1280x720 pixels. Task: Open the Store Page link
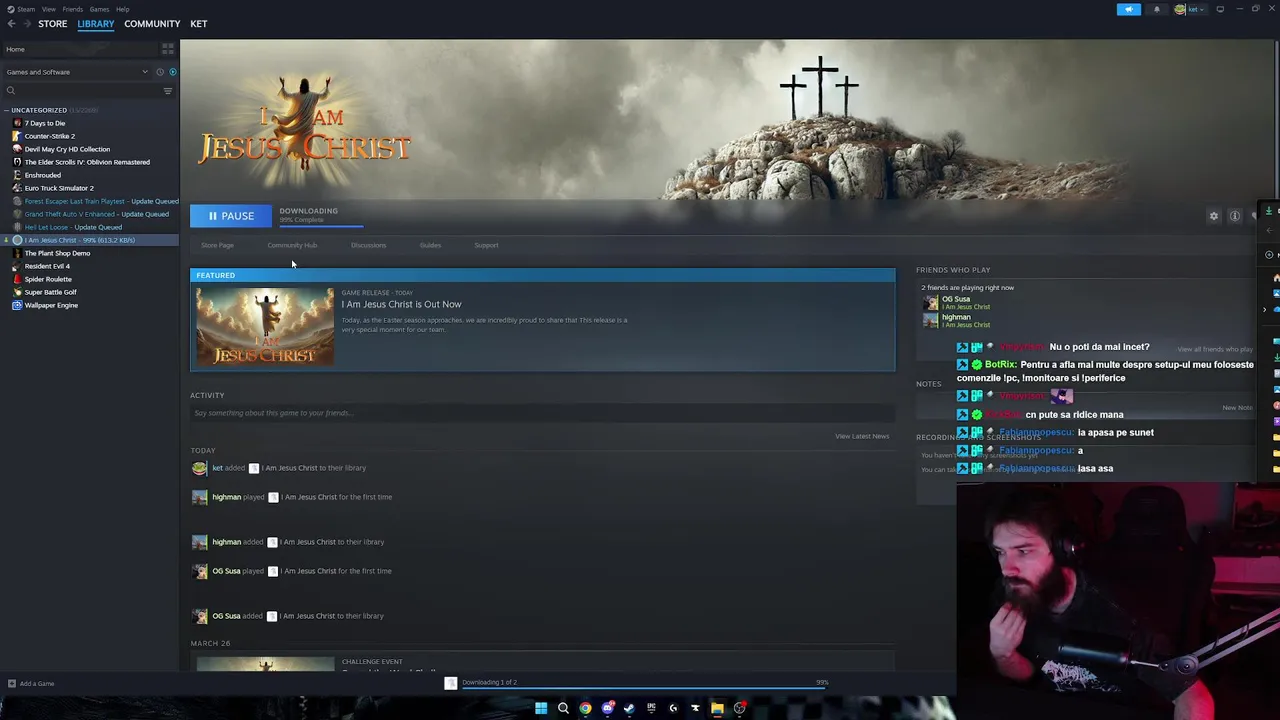[x=217, y=245]
